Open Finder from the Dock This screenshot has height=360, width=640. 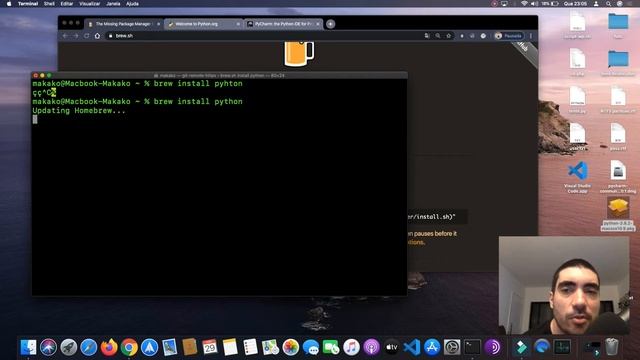coord(28,347)
